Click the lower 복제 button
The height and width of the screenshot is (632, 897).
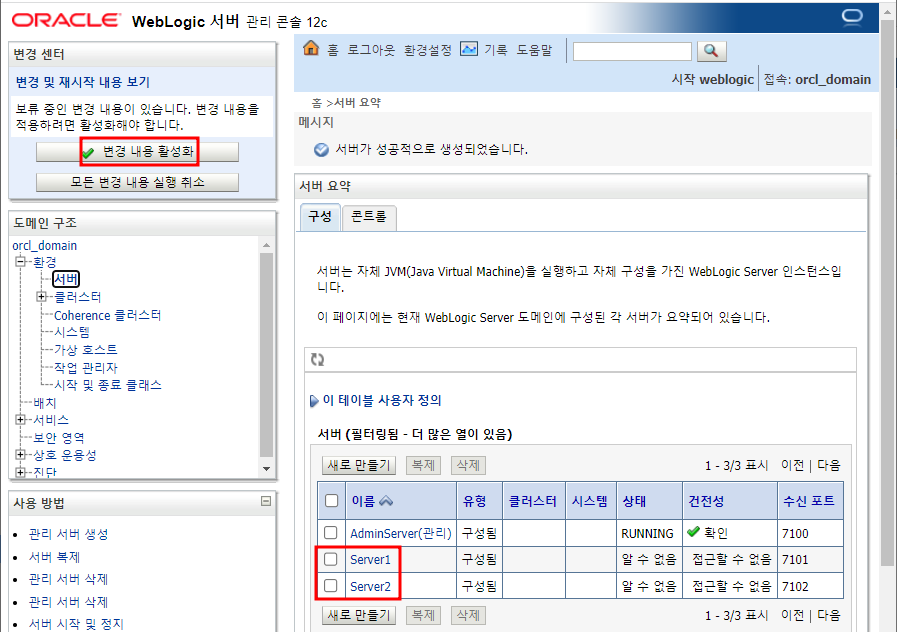423,615
